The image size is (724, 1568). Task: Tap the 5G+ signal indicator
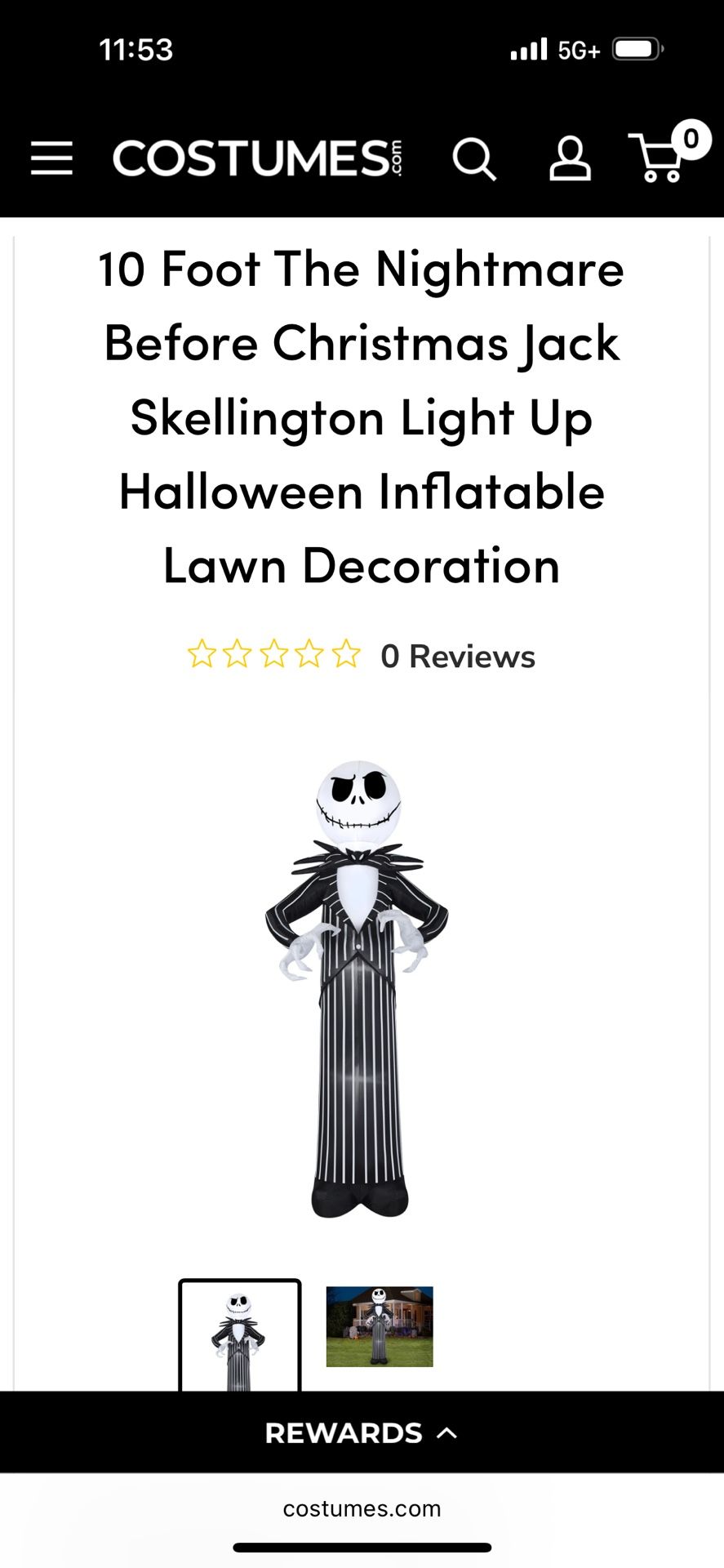pyautogui.click(x=579, y=51)
